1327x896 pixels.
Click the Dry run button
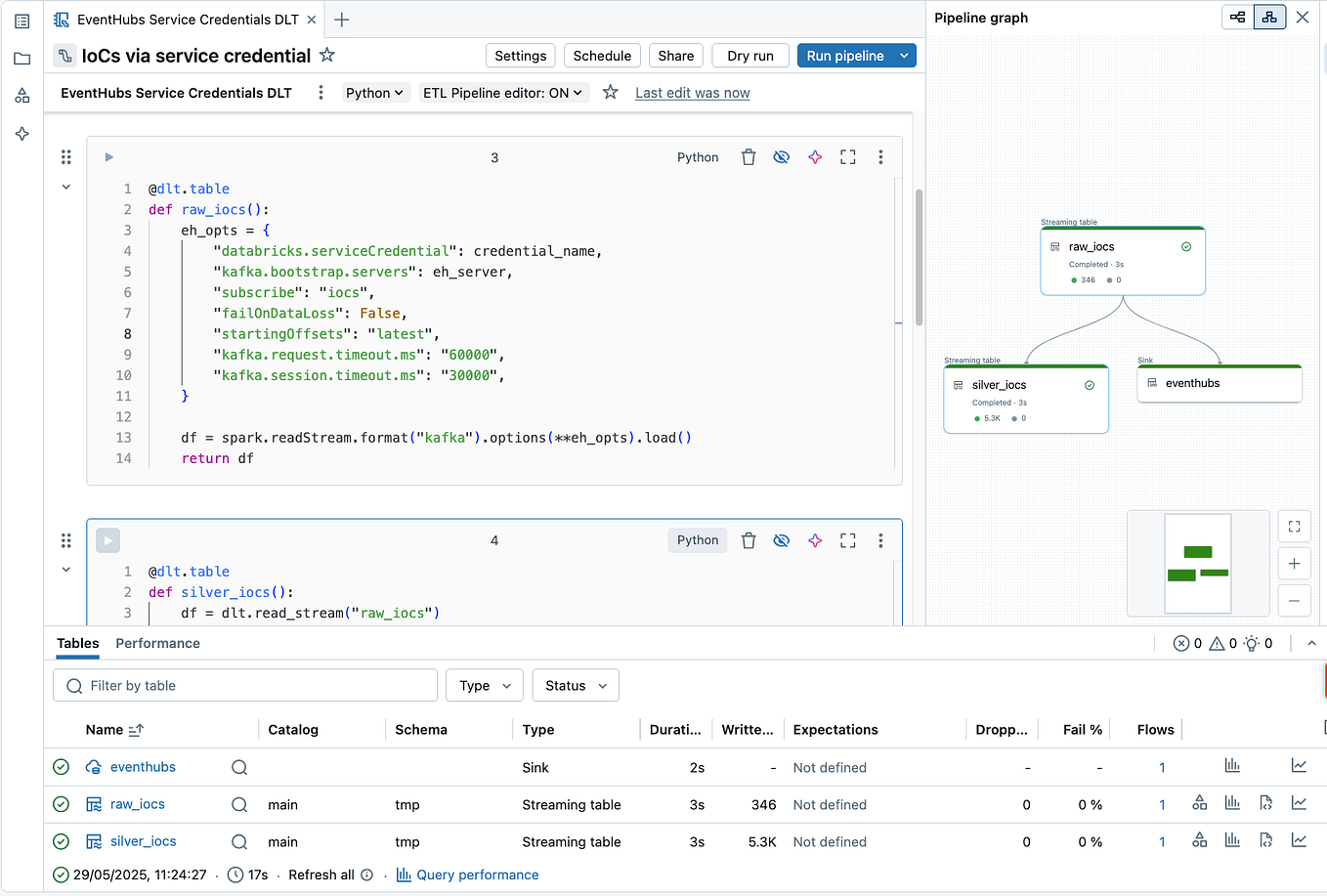click(x=749, y=56)
